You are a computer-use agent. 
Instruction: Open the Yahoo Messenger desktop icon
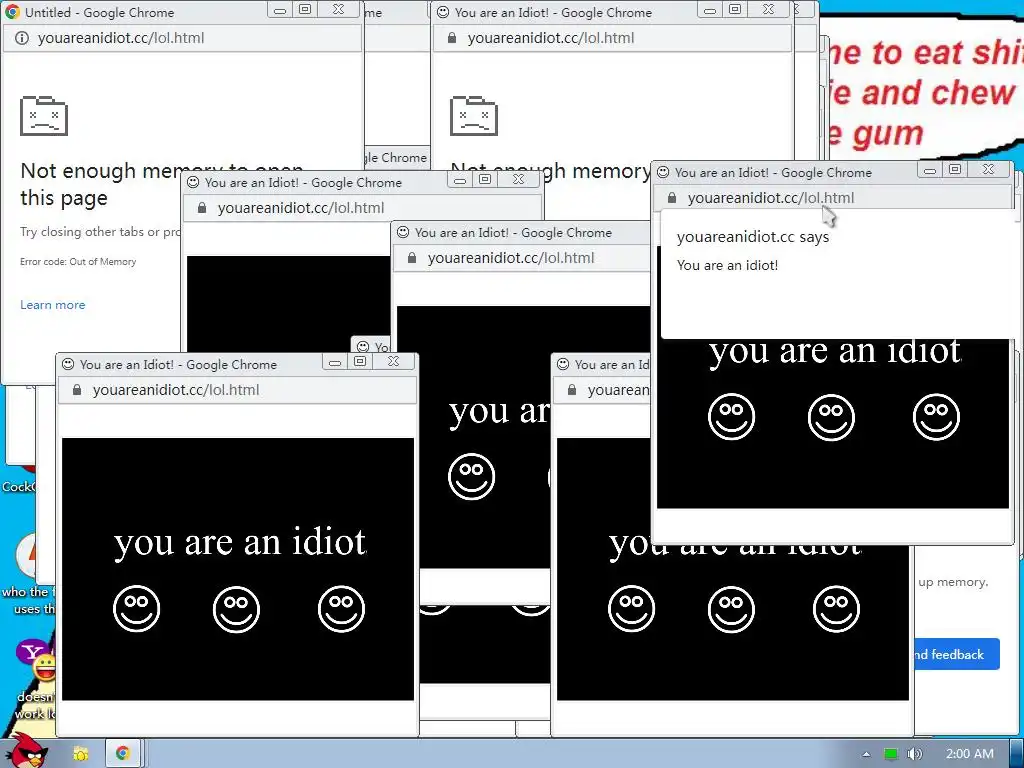click(x=36, y=660)
